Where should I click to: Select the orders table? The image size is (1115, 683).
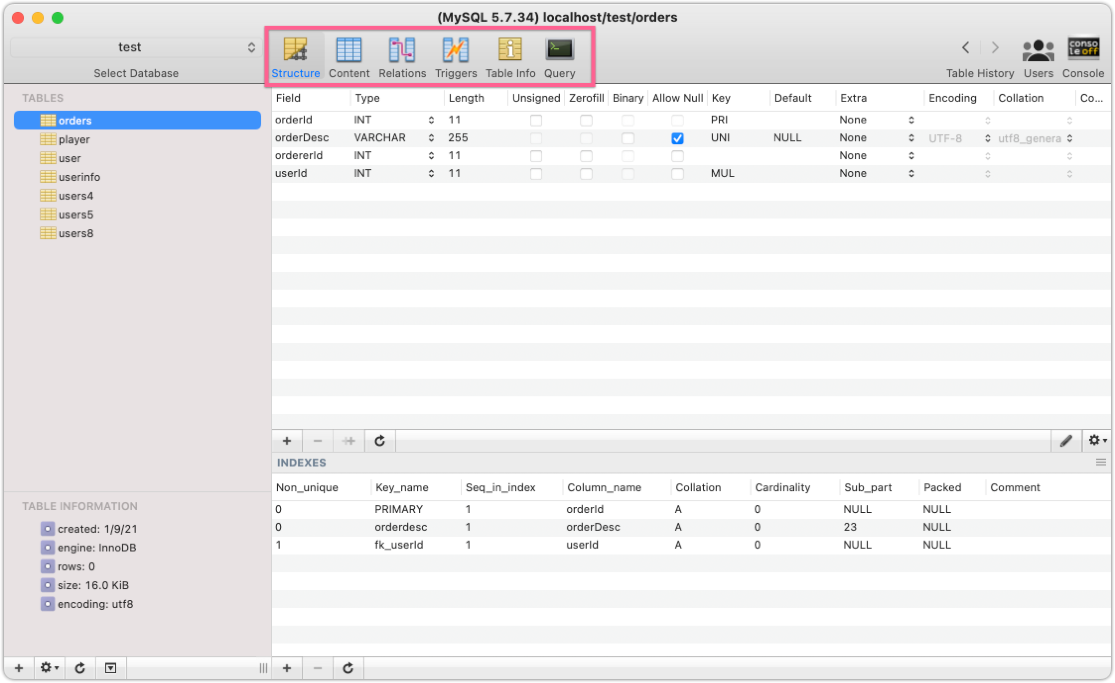137,120
